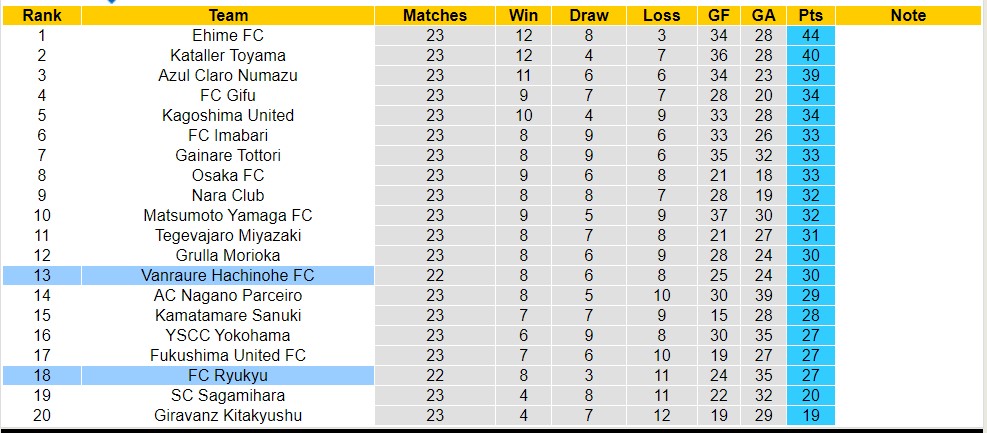Select the Win column header
The image size is (987, 433).
pos(523,15)
